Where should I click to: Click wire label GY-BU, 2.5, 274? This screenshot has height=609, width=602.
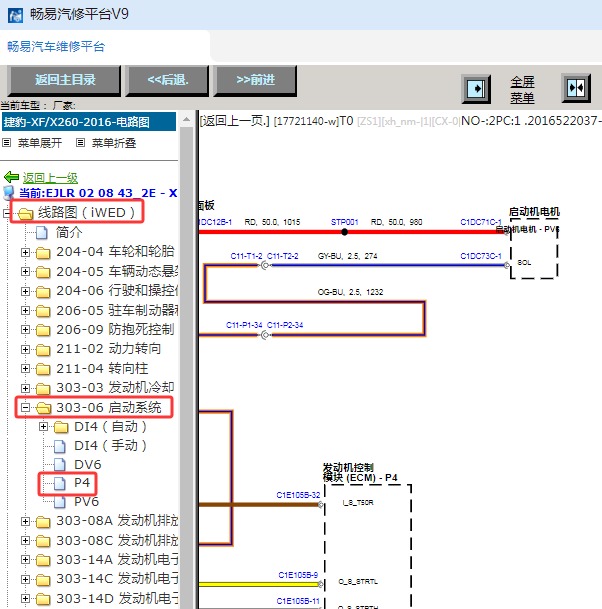348,256
